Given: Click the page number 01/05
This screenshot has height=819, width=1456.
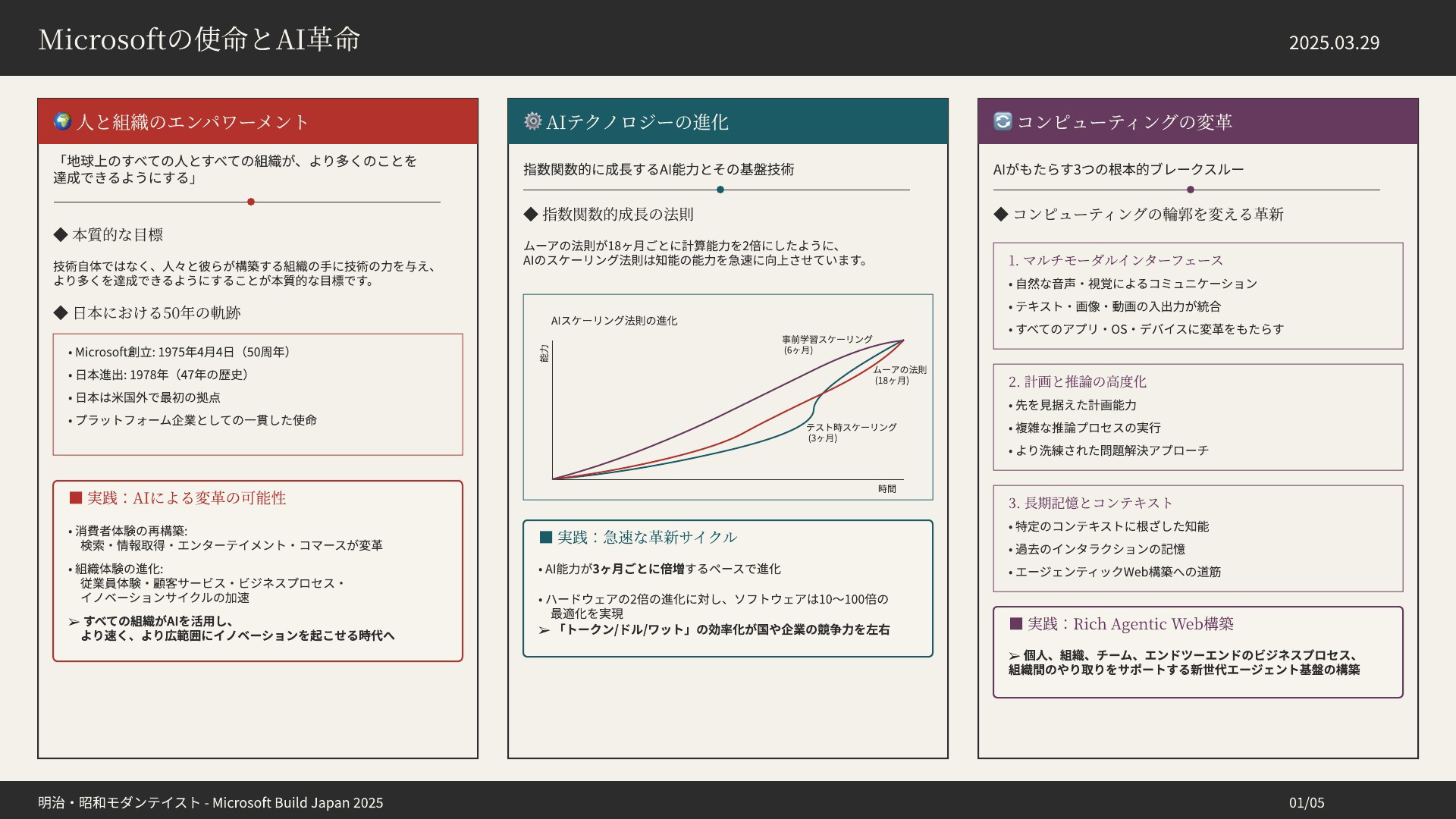Looking at the screenshot, I should tap(1307, 802).
